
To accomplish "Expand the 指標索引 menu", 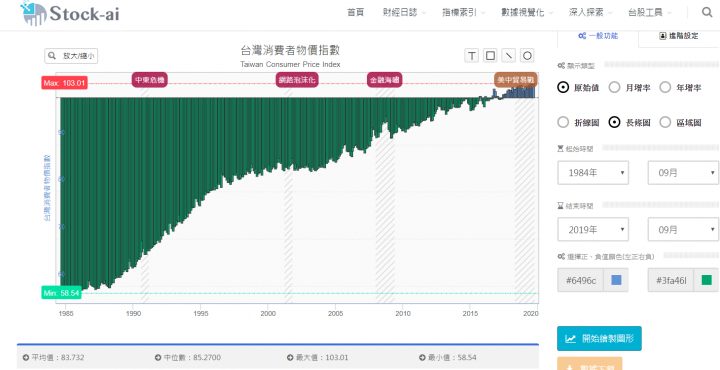I will (464, 13).
